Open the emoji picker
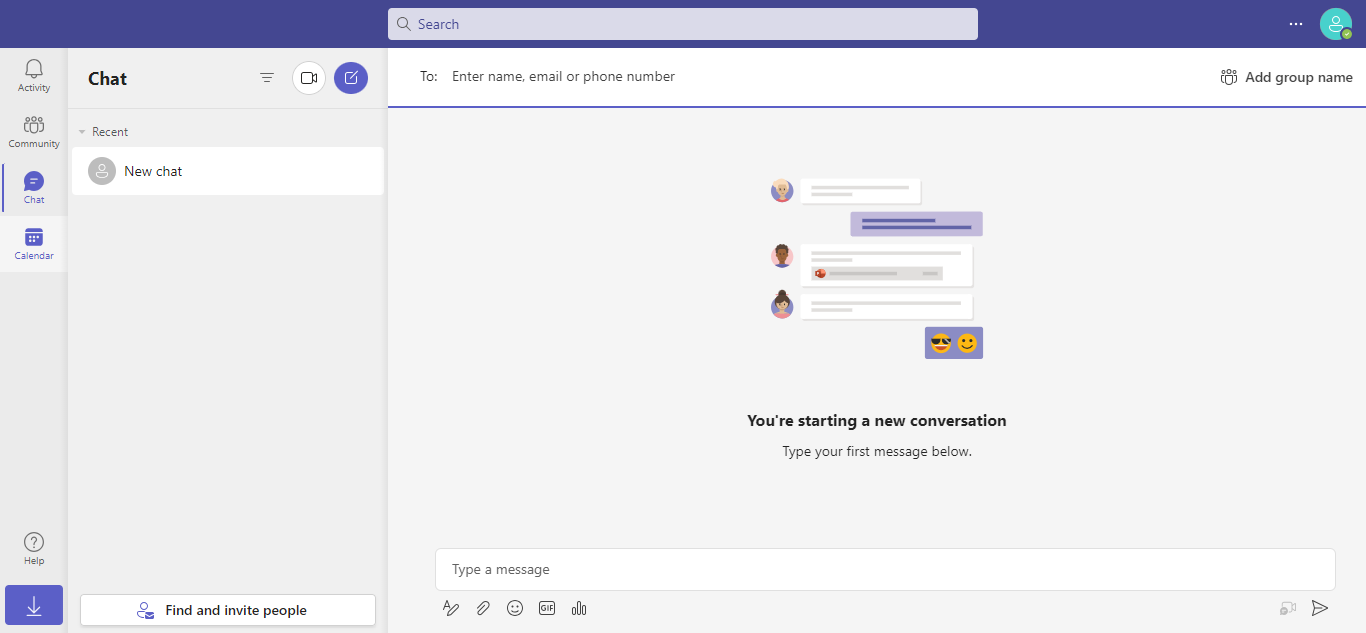The image size is (1366, 633). pyautogui.click(x=515, y=608)
